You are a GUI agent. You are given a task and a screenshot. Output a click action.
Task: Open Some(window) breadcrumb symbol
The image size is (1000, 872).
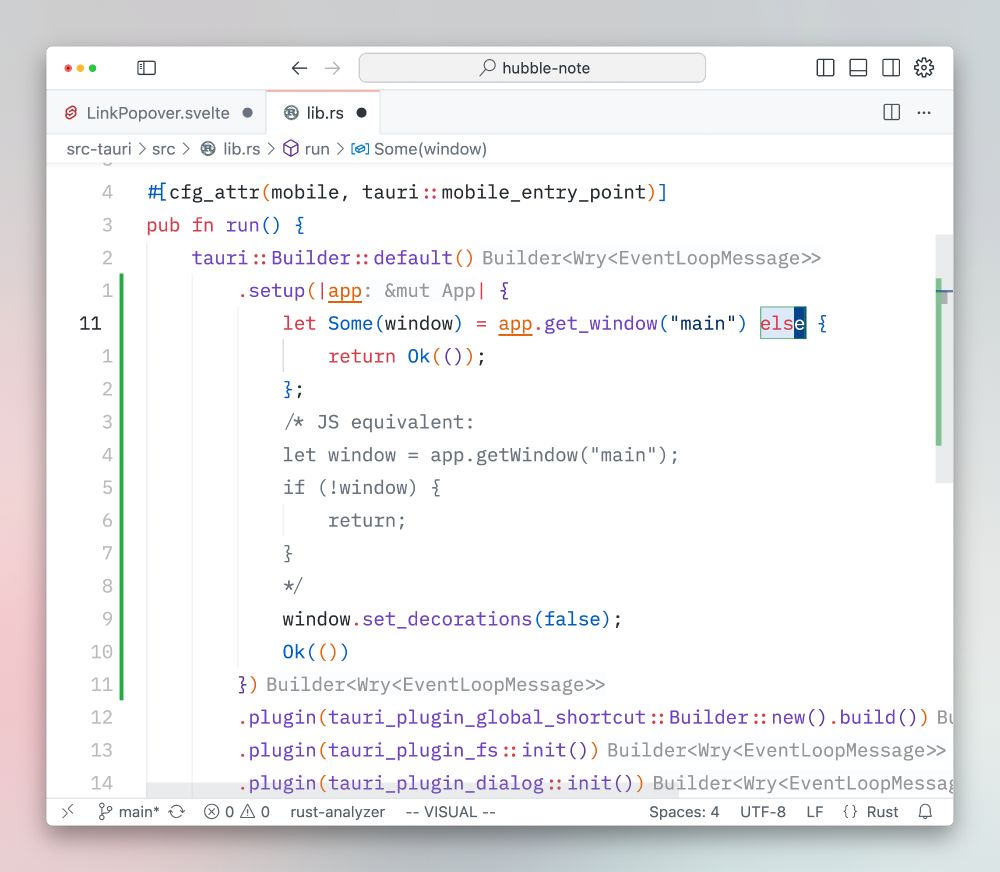pyautogui.click(x=419, y=149)
